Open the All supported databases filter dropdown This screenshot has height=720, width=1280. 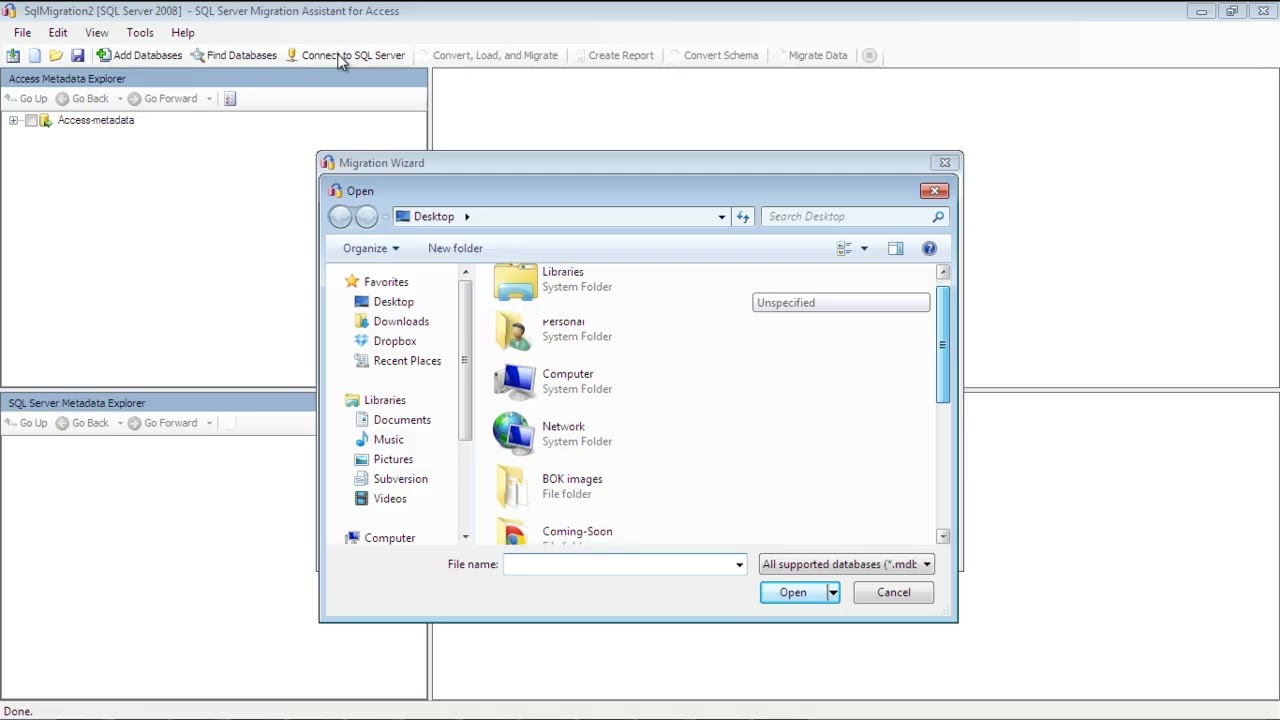[846, 564]
